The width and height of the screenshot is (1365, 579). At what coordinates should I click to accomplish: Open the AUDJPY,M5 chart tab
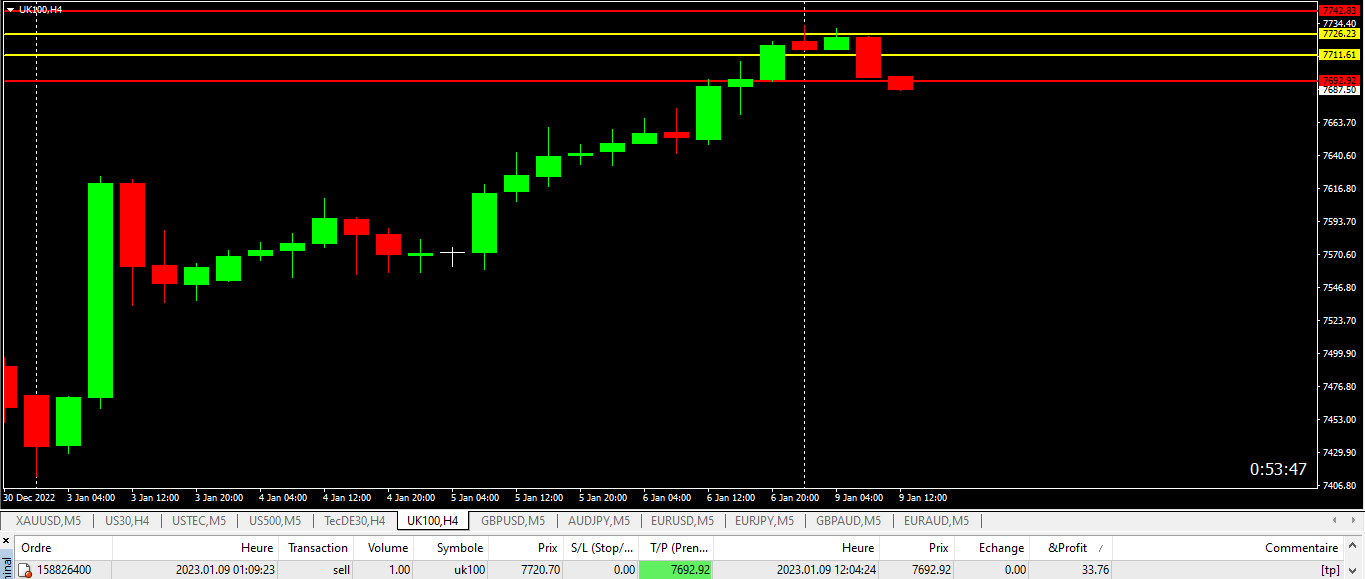tap(599, 521)
